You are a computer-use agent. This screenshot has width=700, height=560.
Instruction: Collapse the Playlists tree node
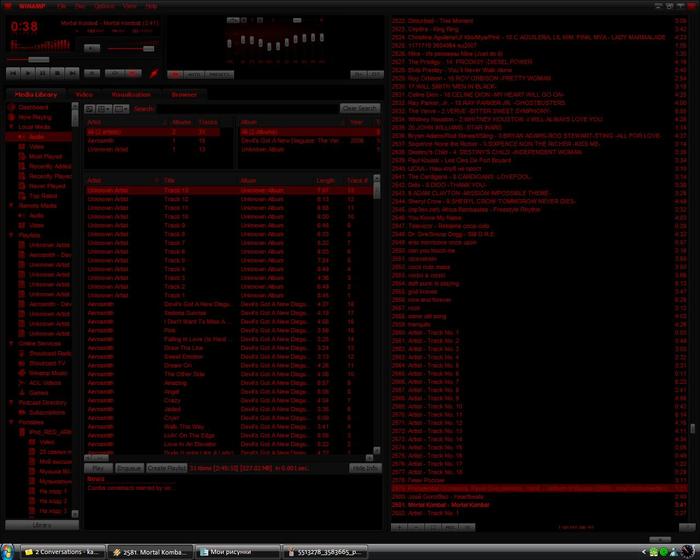[12, 235]
